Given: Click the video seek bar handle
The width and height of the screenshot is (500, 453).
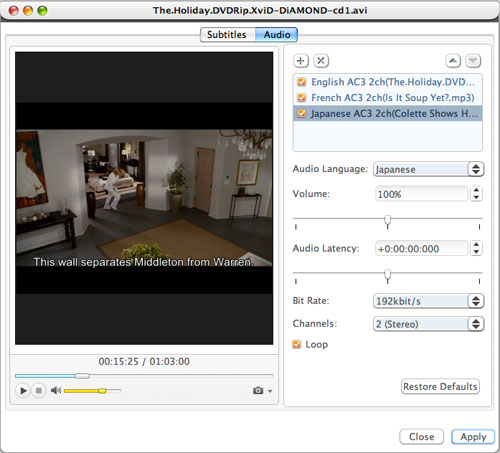Looking at the screenshot, I should point(82,376).
